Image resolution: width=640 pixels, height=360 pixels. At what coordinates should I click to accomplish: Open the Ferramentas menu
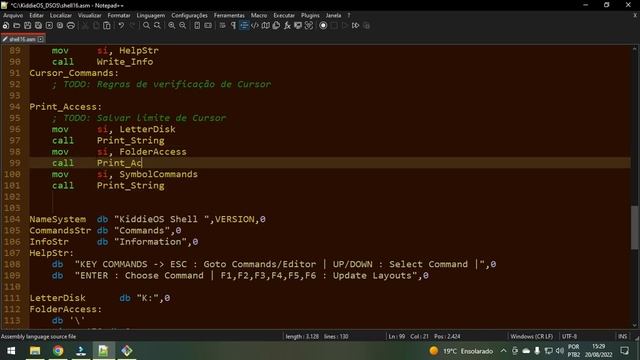point(229,15)
